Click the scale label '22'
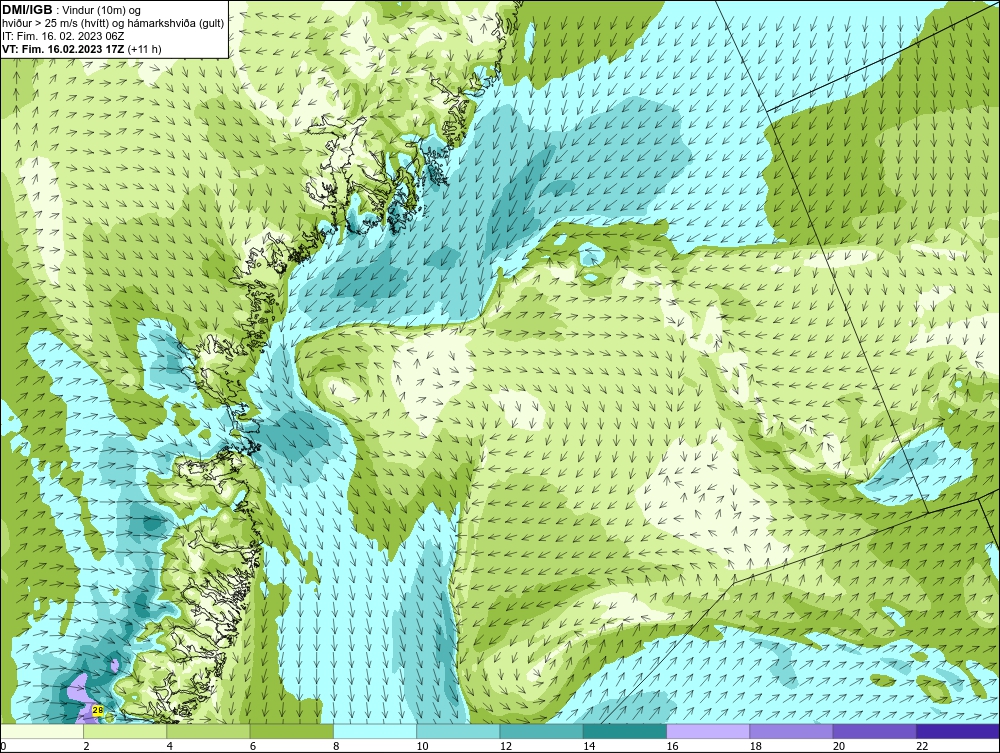This screenshot has width=1000, height=753. coord(922,746)
